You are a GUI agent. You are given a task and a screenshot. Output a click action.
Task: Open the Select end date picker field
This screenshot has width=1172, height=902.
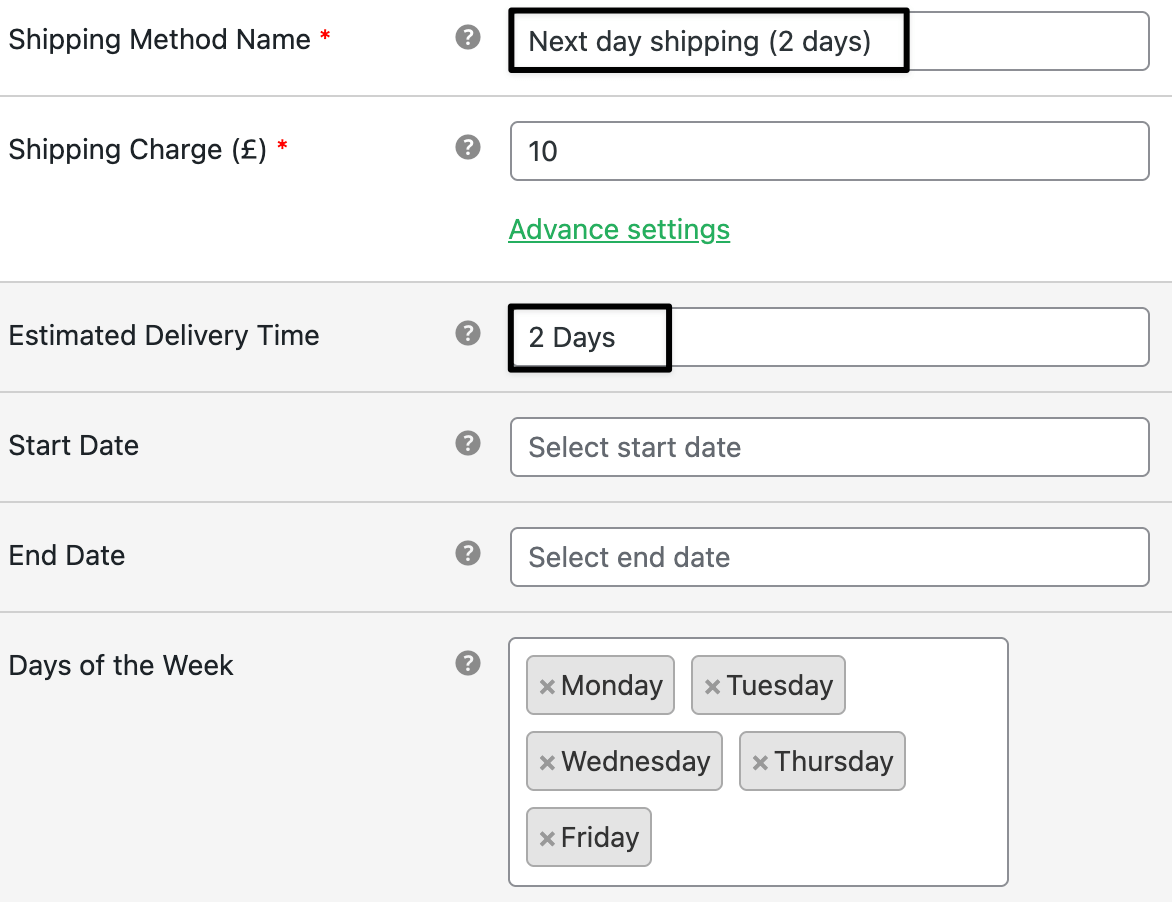830,557
